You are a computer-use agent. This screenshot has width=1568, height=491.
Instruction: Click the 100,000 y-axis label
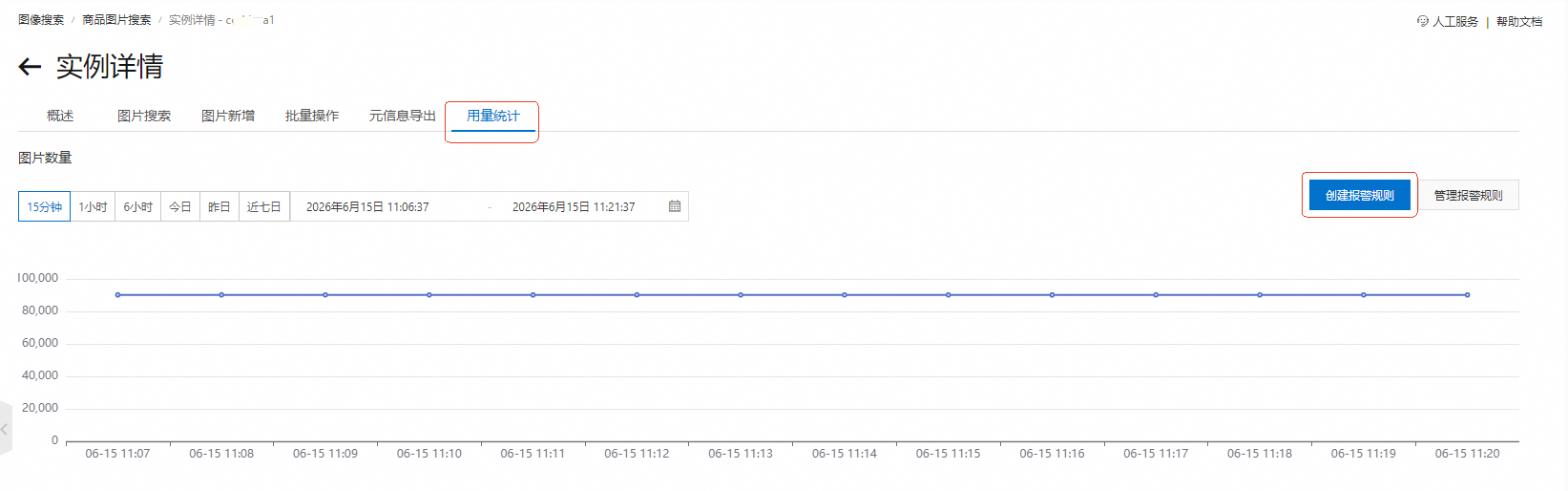37,278
